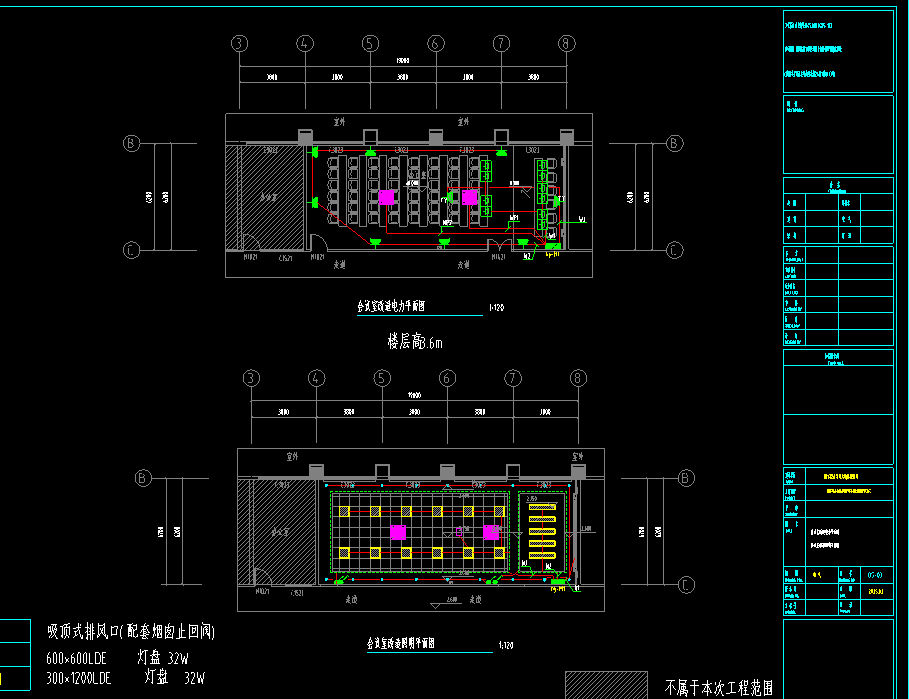Click W1 cable label right of the power plan
Image resolution: width=909 pixels, height=699 pixels.
582,220
